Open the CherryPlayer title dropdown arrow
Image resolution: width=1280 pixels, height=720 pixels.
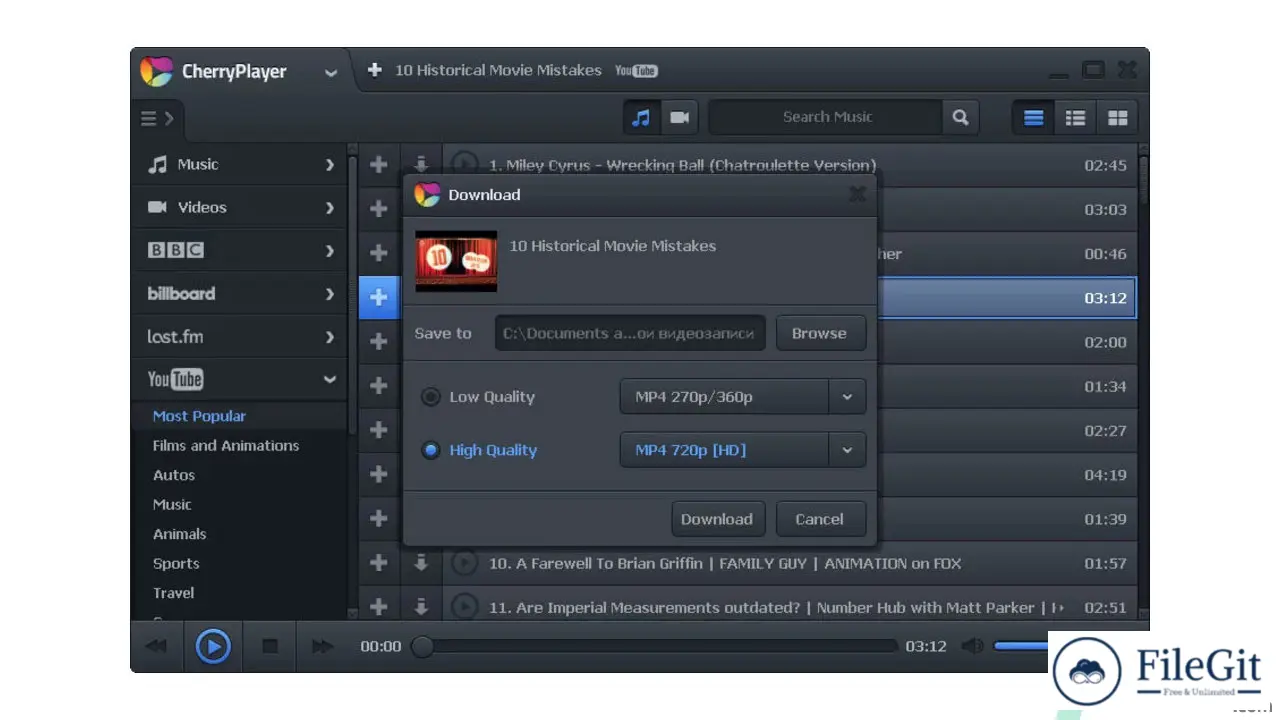pos(331,73)
